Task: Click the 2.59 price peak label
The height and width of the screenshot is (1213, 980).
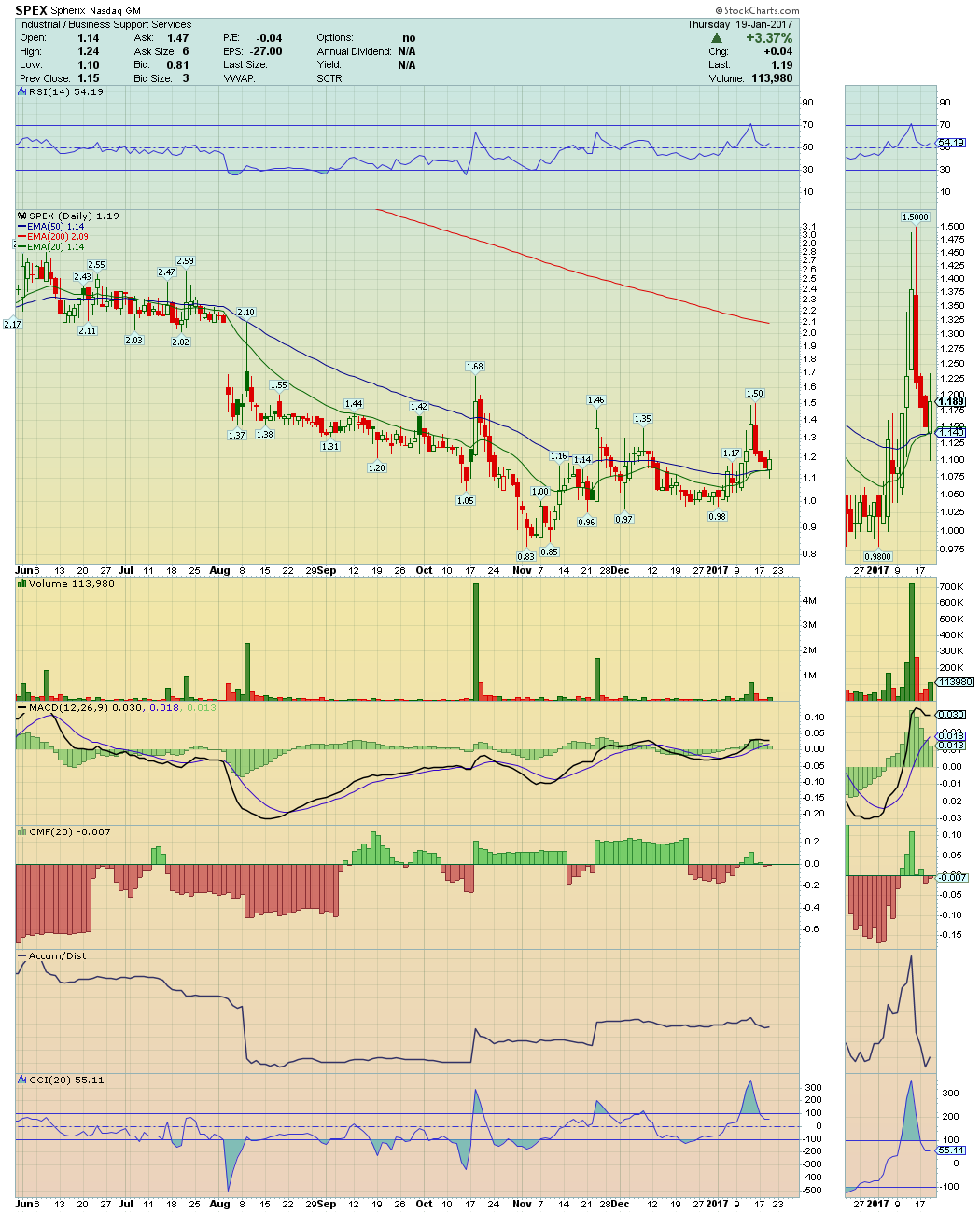Action: click(x=185, y=261)
